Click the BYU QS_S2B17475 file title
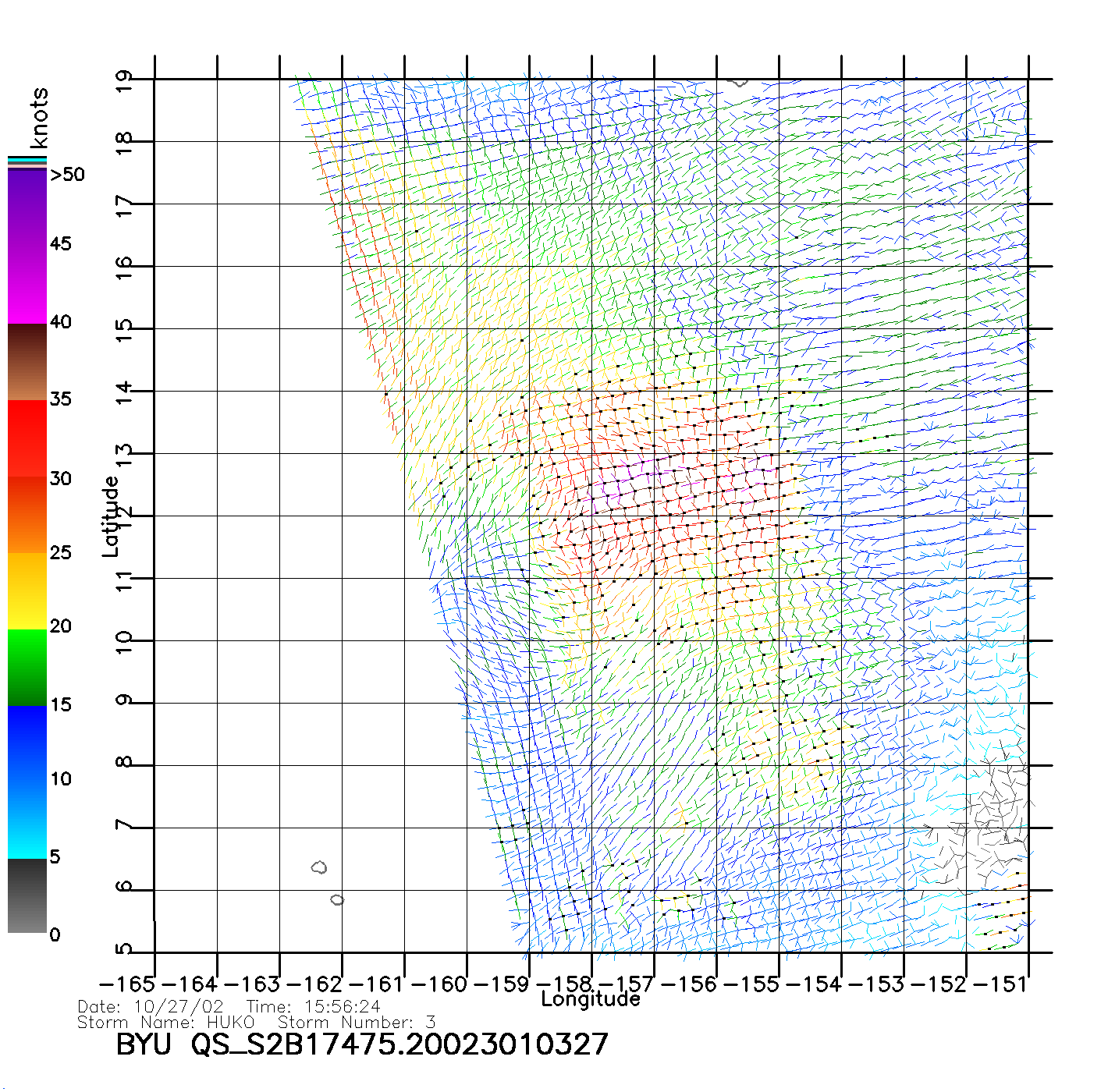Screen dimensions: 1108x1092 point(361,1044)
